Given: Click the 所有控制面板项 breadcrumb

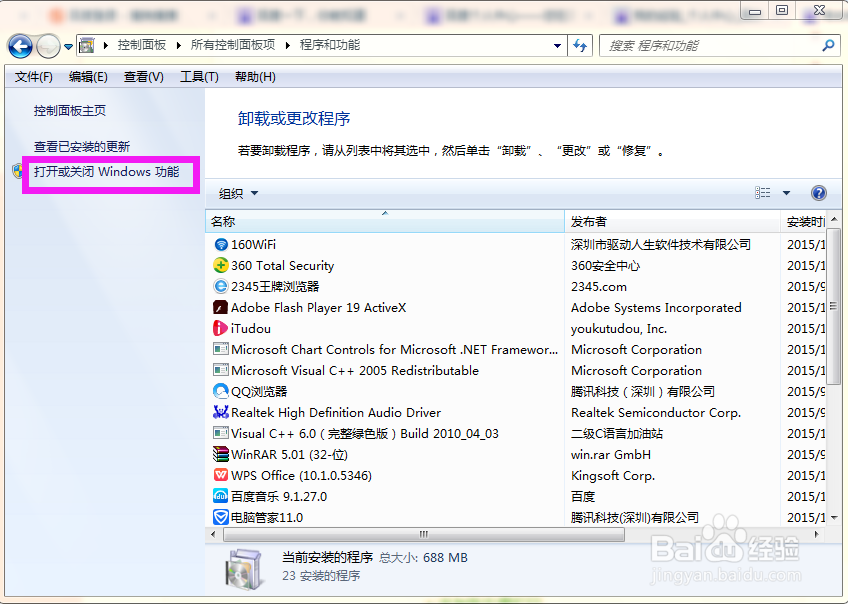Looking at the screenshot, I should click(x=233, y=45).
